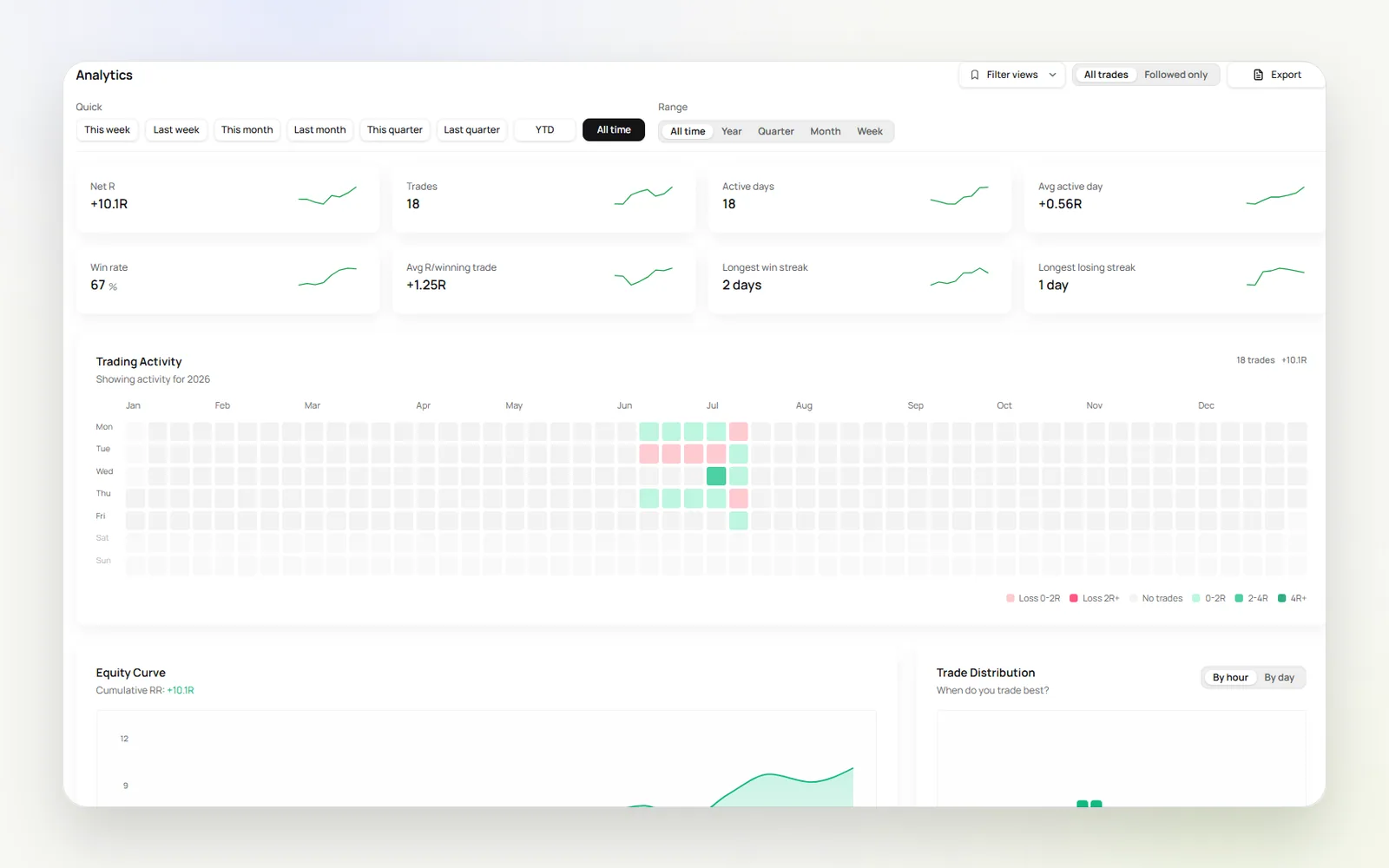Open the Avg R/winning trade sparkline

(x=643, y=277)
